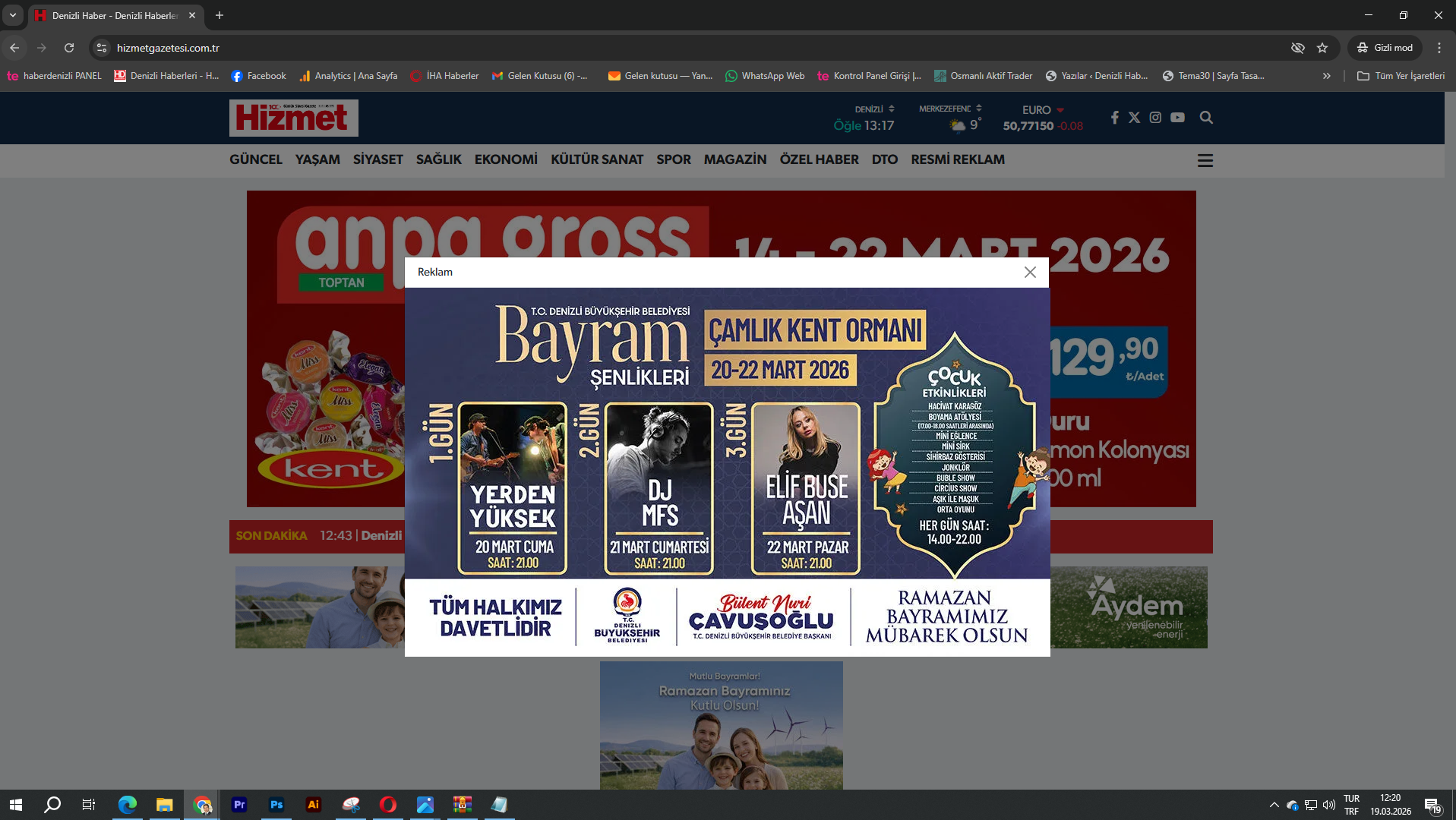Bookmark this page with the star icon
1456x820 pixels.
(1322, 48)
